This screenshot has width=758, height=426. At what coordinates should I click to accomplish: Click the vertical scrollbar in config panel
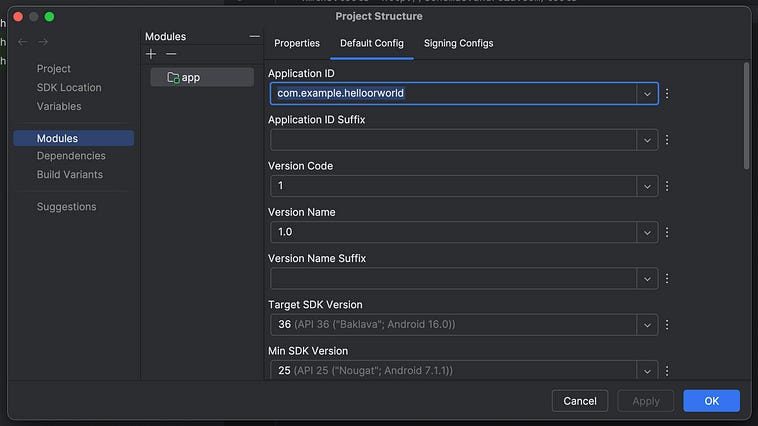(x=746, y=116)
